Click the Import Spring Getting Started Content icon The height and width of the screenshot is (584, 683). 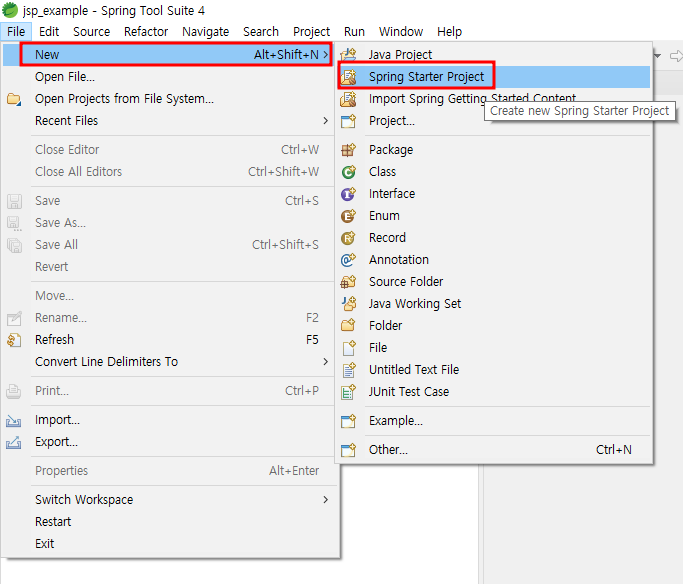348,99
